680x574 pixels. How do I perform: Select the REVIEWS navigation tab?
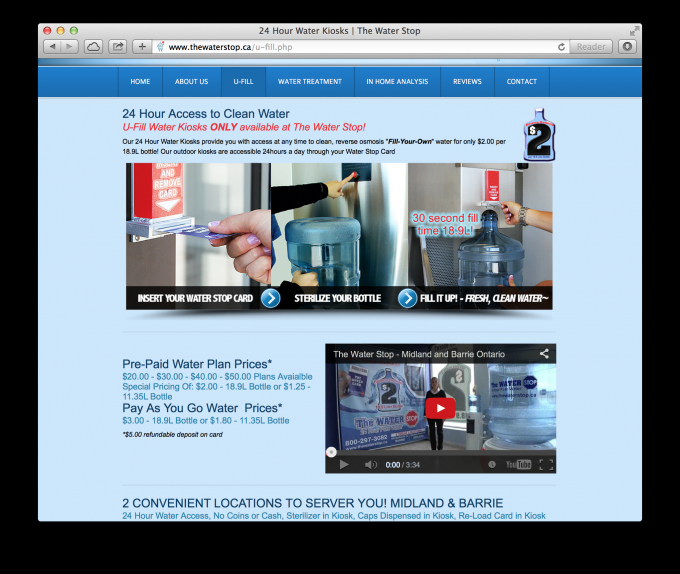[x=467, y=81]
